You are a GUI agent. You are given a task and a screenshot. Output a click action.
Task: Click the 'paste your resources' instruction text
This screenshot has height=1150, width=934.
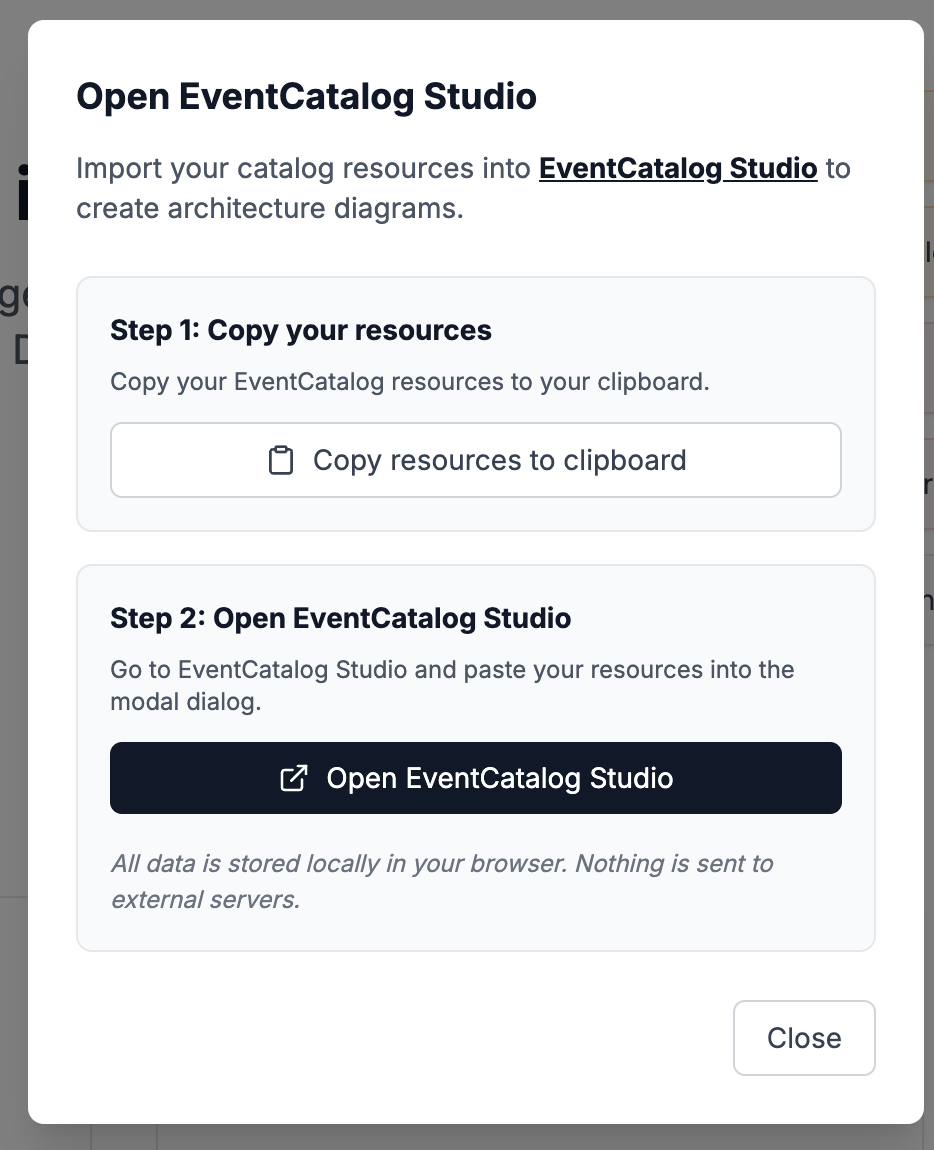452,685
